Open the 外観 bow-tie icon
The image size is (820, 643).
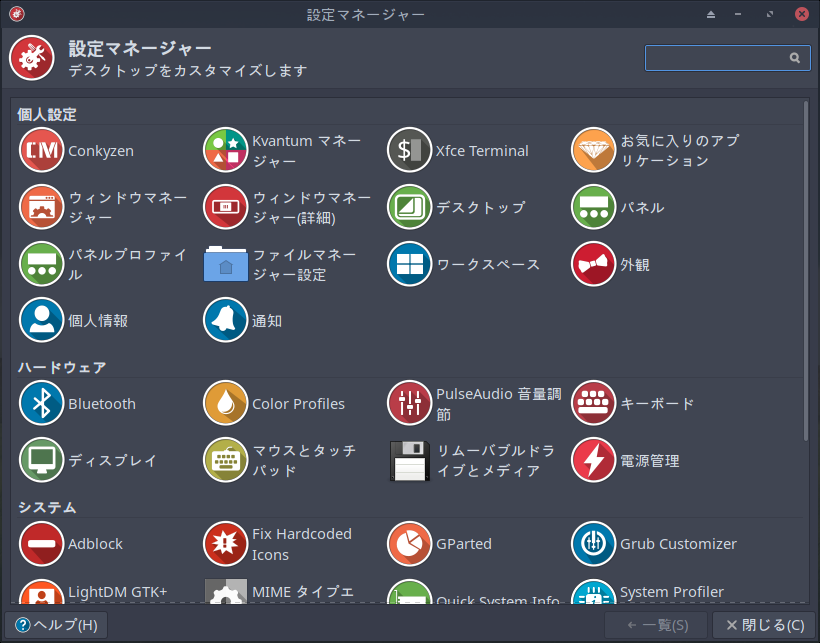click(x=594, y=264)
